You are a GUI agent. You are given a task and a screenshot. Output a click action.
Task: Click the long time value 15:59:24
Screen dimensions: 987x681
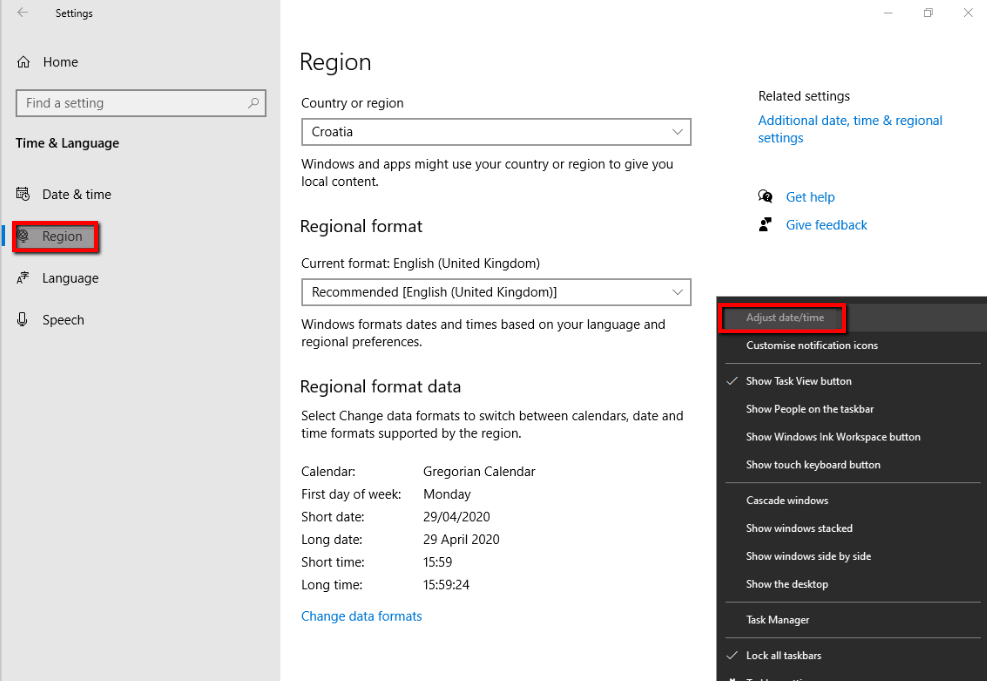pos(446,585)
